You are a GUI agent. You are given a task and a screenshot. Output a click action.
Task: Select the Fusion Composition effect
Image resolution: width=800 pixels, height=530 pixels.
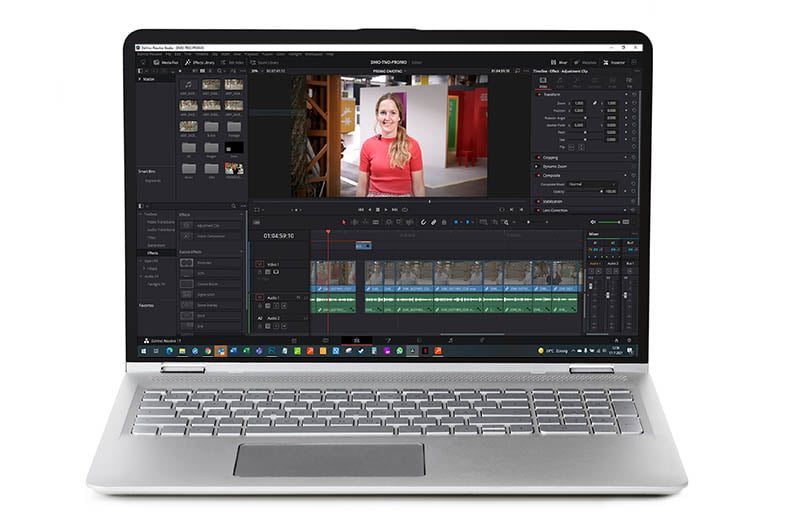(x=210, y=236)
